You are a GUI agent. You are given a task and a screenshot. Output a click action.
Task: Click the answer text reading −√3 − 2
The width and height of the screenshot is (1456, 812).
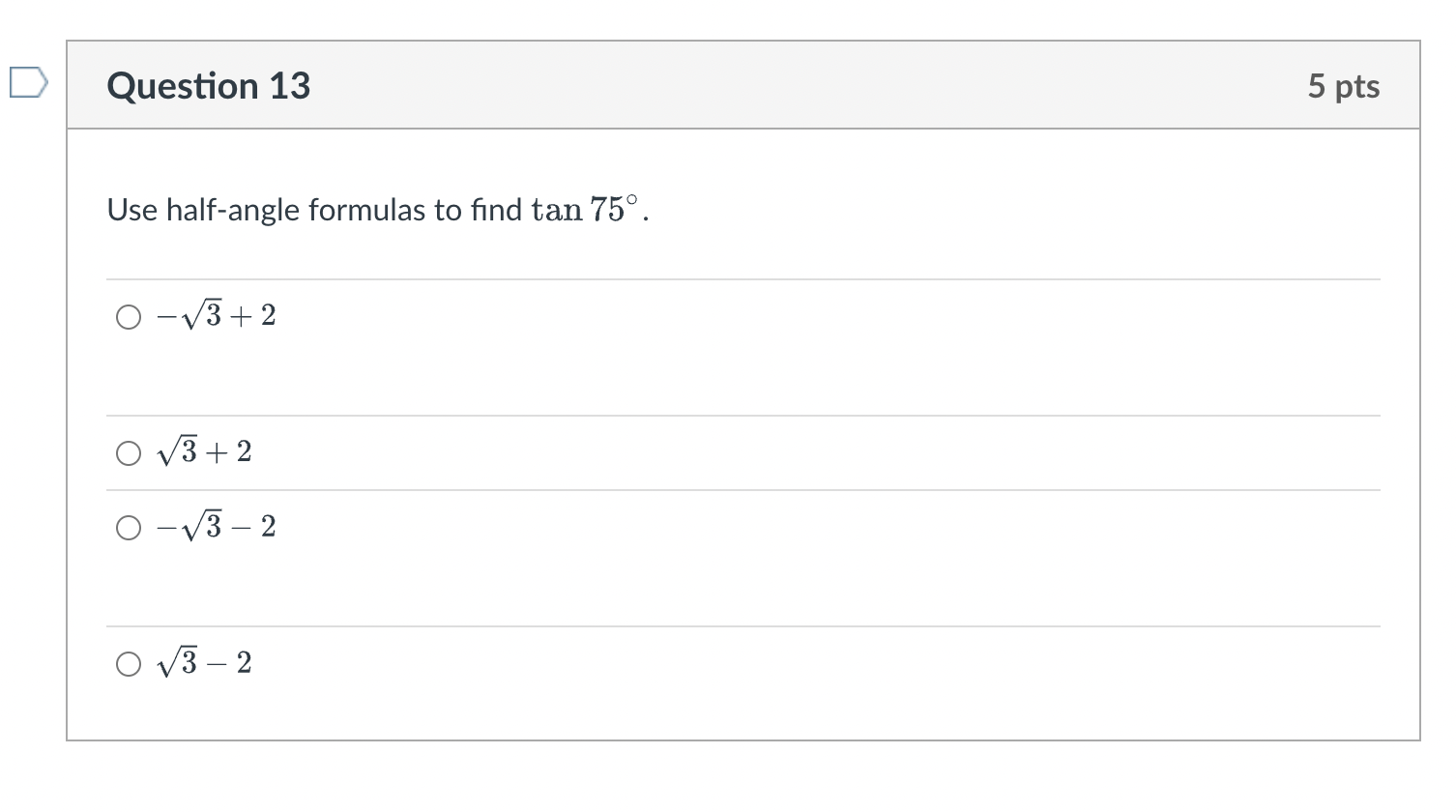coord(214,526)
